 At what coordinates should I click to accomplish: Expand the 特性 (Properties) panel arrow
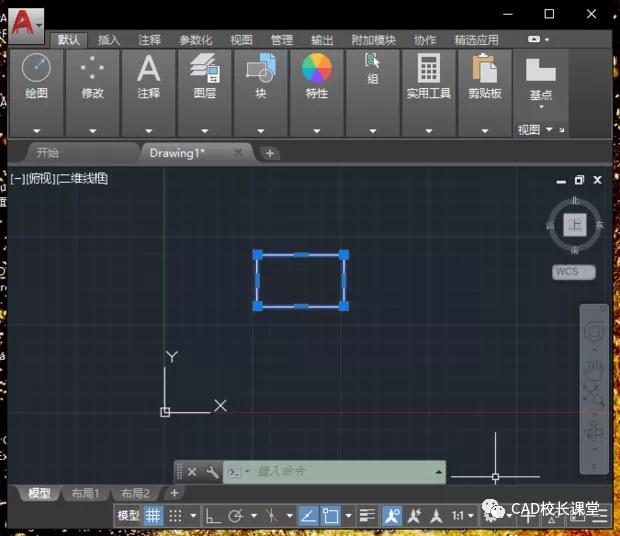click(x=316, y=131)
